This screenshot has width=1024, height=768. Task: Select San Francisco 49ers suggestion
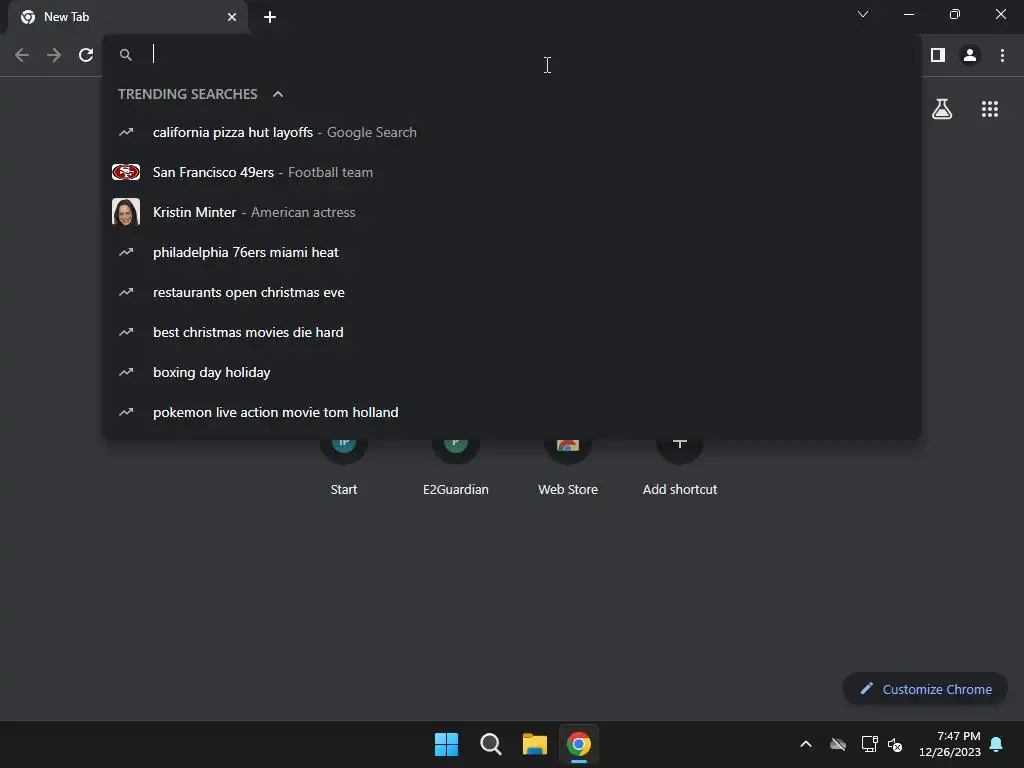tap(512, 172)
